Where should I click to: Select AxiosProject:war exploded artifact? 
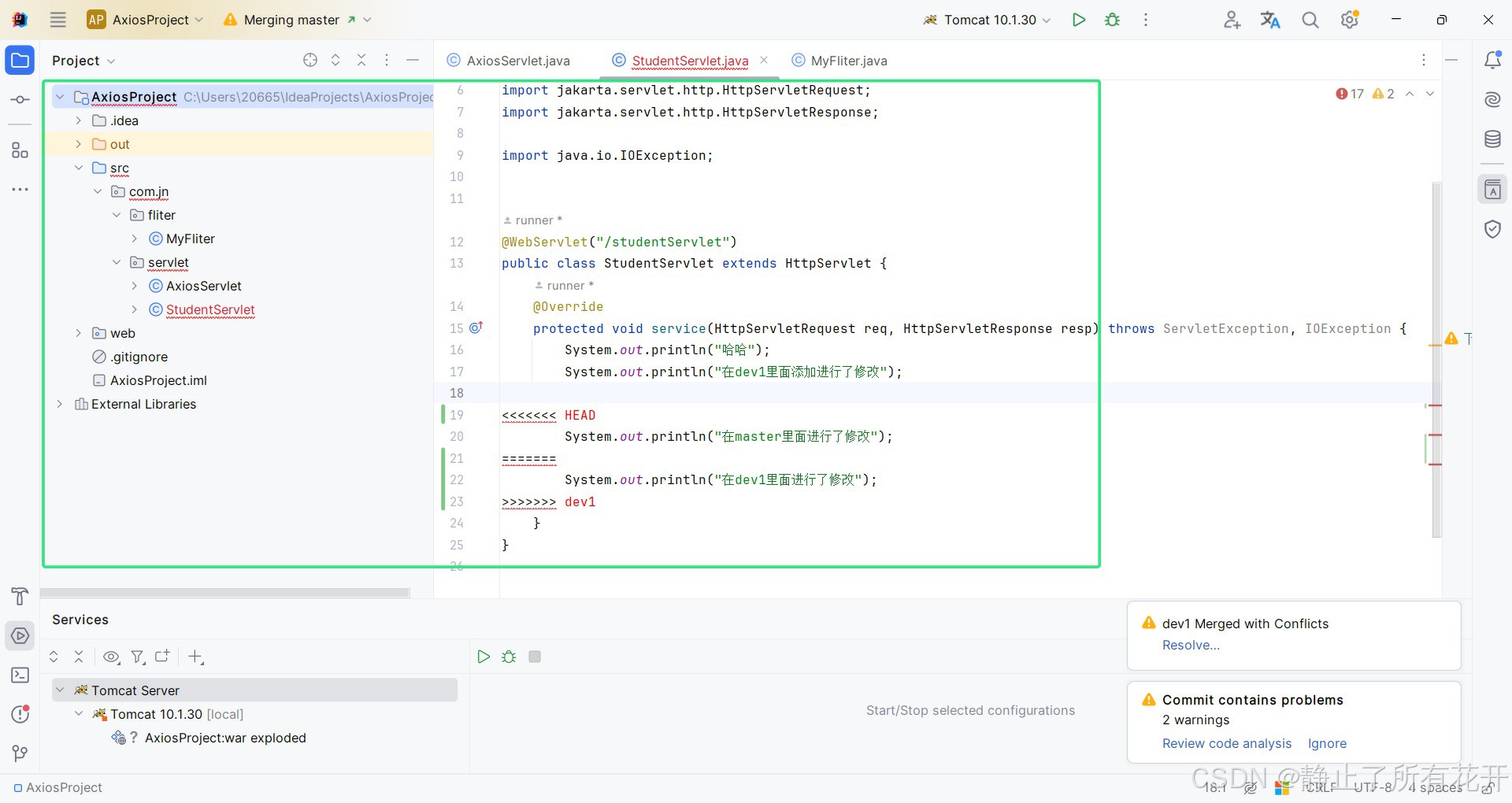[225, 738]
